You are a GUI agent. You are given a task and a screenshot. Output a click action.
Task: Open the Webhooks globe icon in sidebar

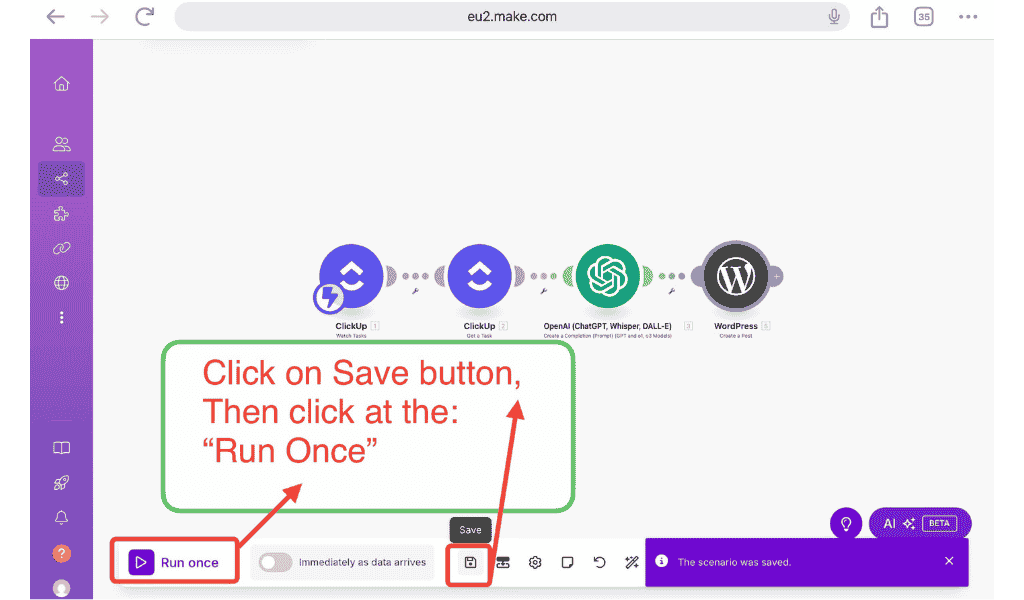point(61,283)
